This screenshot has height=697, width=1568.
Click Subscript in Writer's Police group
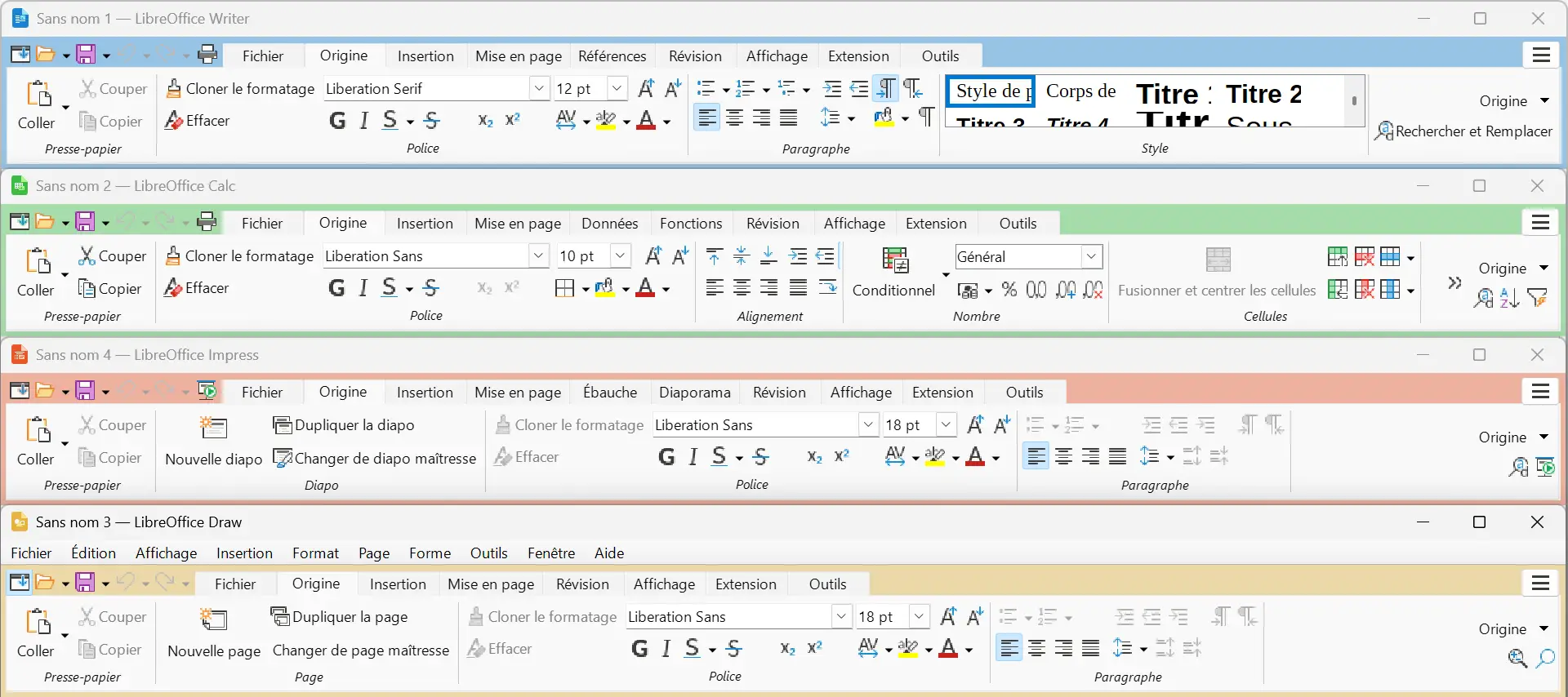click(485, 121)
